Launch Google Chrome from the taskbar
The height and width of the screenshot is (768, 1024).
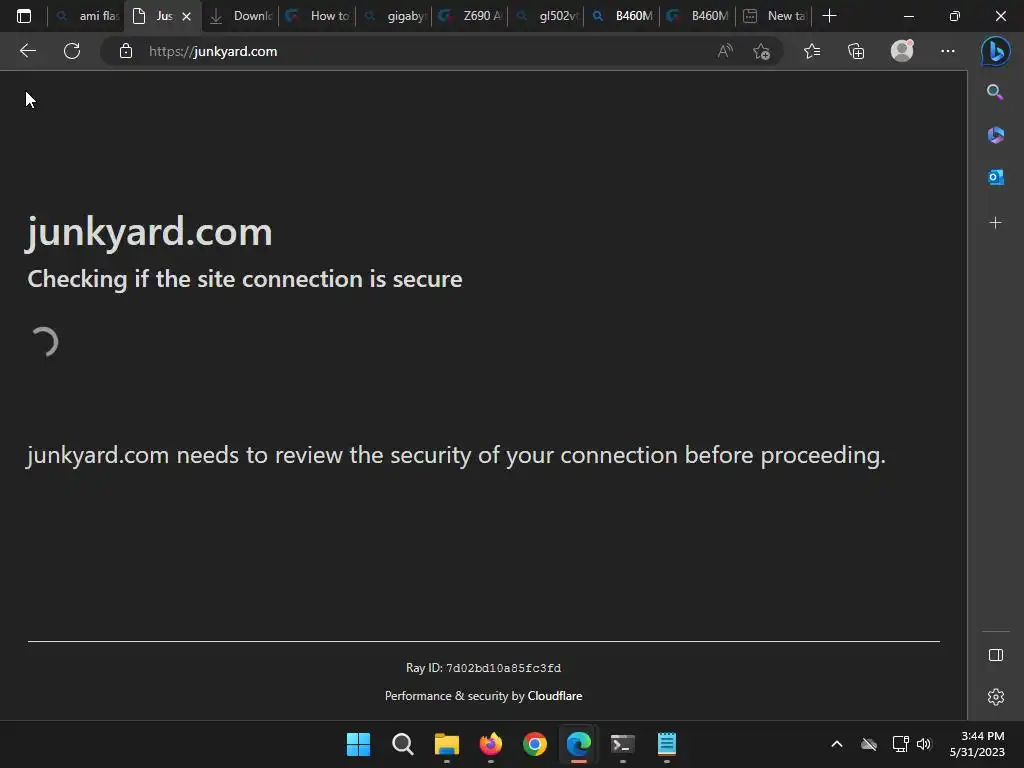click(x=534, y=744)
